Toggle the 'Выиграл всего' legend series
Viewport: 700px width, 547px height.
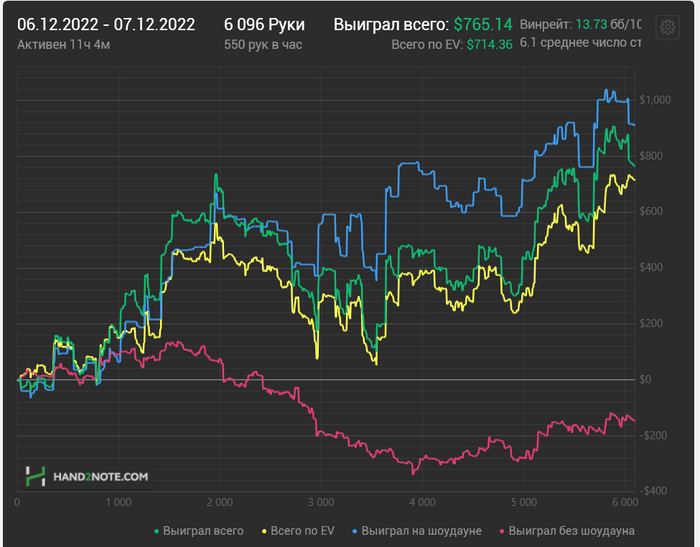(199, 531)
